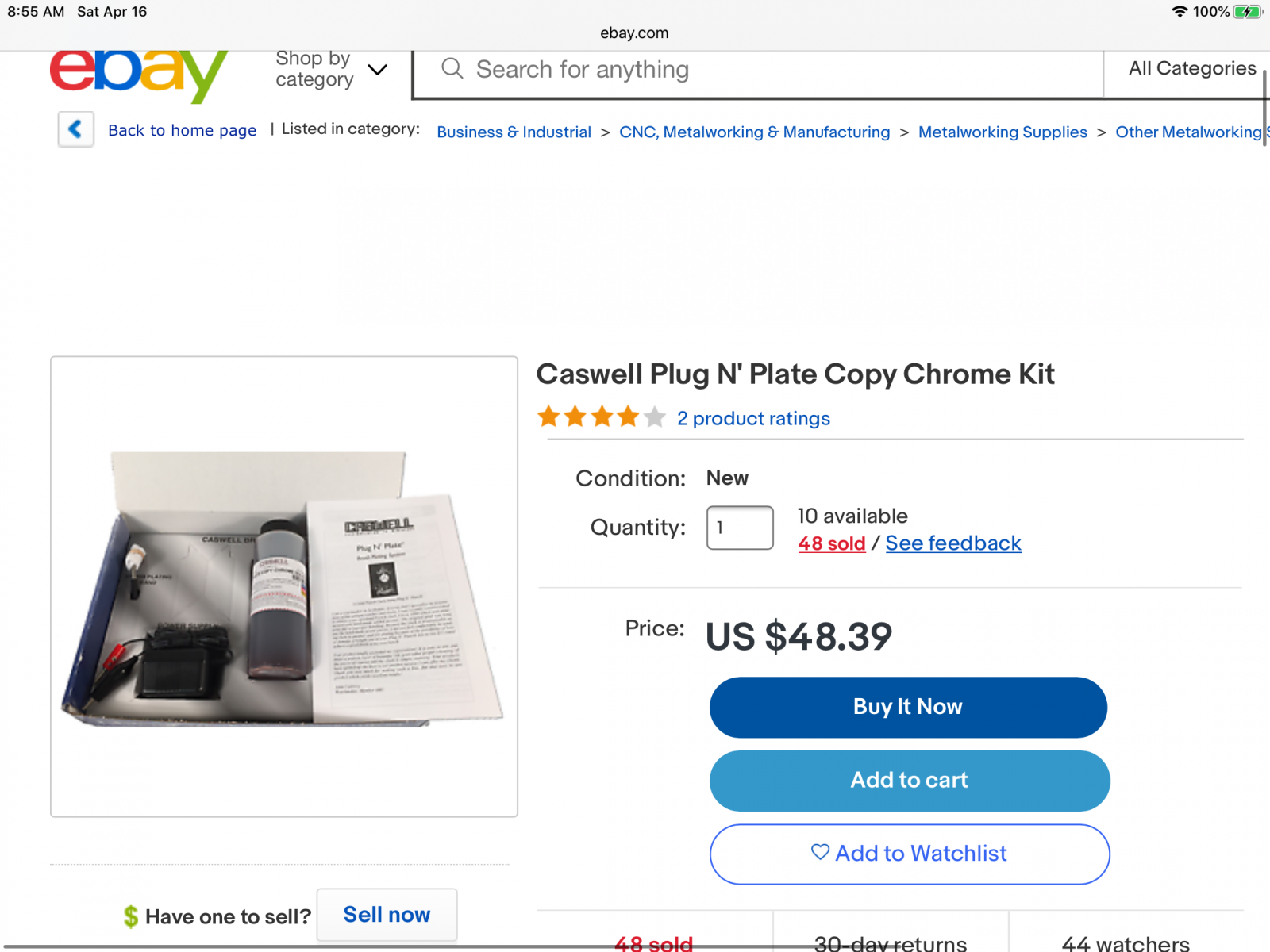The height and width of the screenshot is (952, 1270).
Task: Click the search magnifier icon
Action: pyautogui.click(x=452, y=69)
